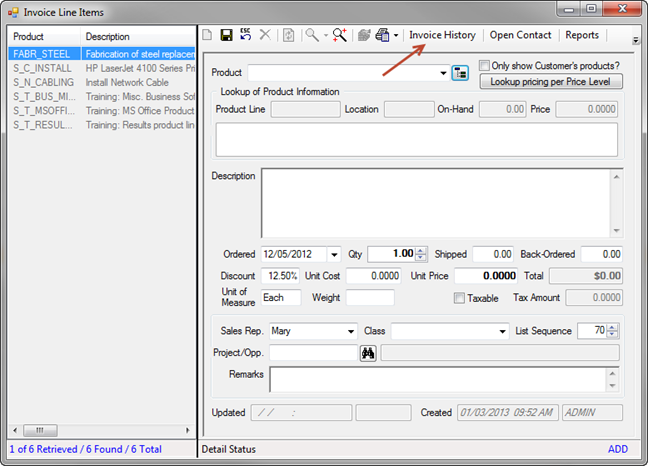The height and width of the screenshot is (466, 648).
Task: Open the Open Contact menu item
Action: coord(520,35)
